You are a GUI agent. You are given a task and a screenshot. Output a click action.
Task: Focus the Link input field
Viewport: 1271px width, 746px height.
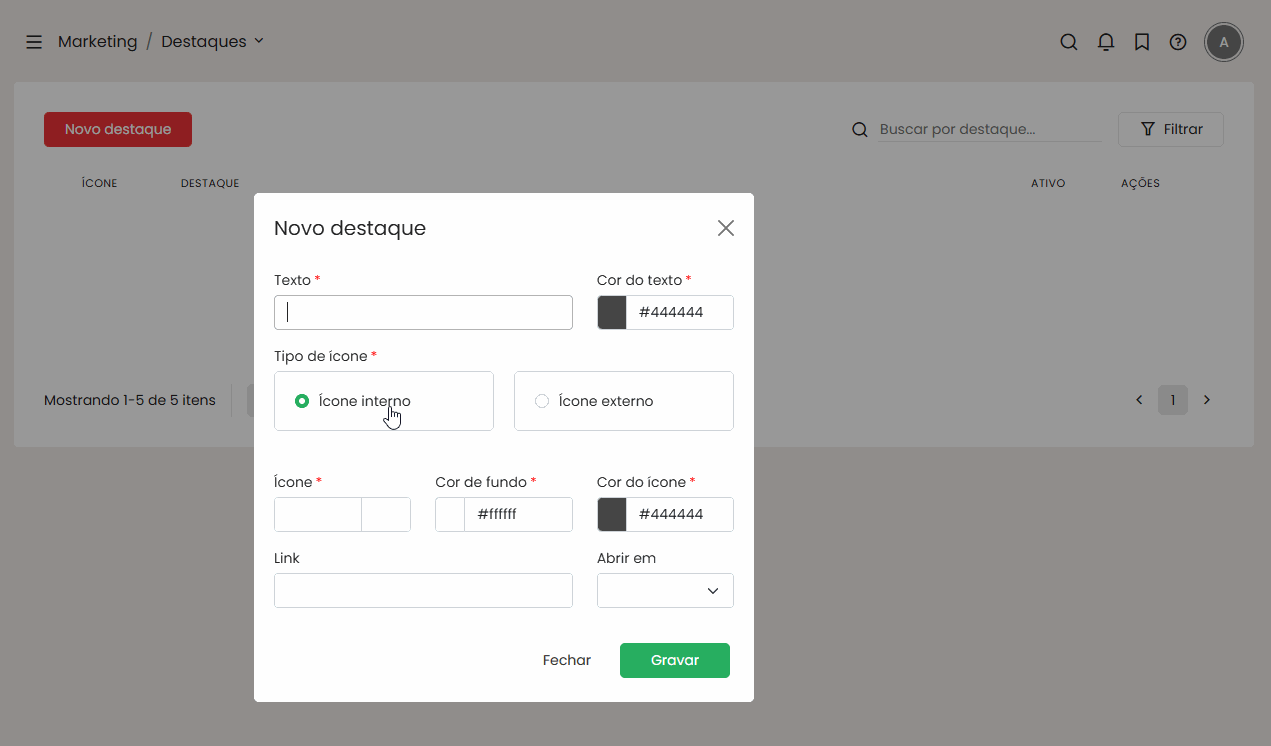point(423,591)
